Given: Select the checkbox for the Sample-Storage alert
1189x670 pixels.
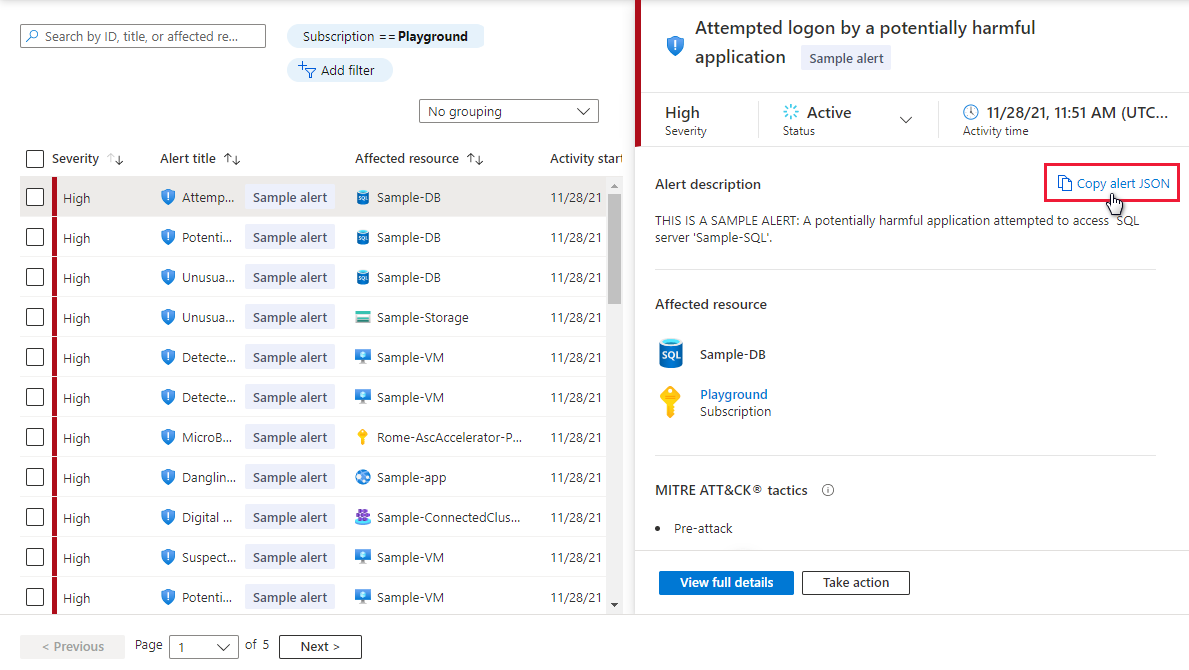Looking at the screenshot, I should pos(35,318).
